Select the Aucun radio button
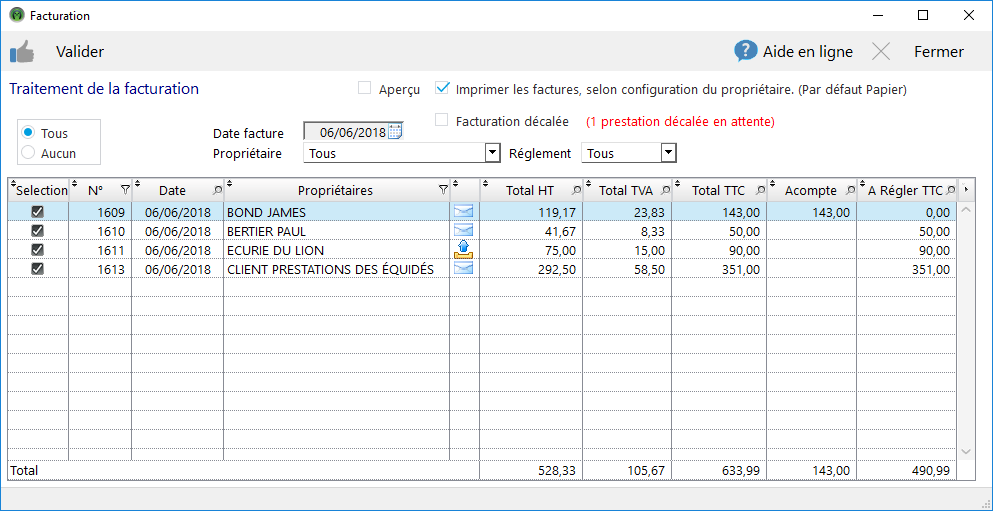This screenshot has width=993, height=511. click(28, 153)
